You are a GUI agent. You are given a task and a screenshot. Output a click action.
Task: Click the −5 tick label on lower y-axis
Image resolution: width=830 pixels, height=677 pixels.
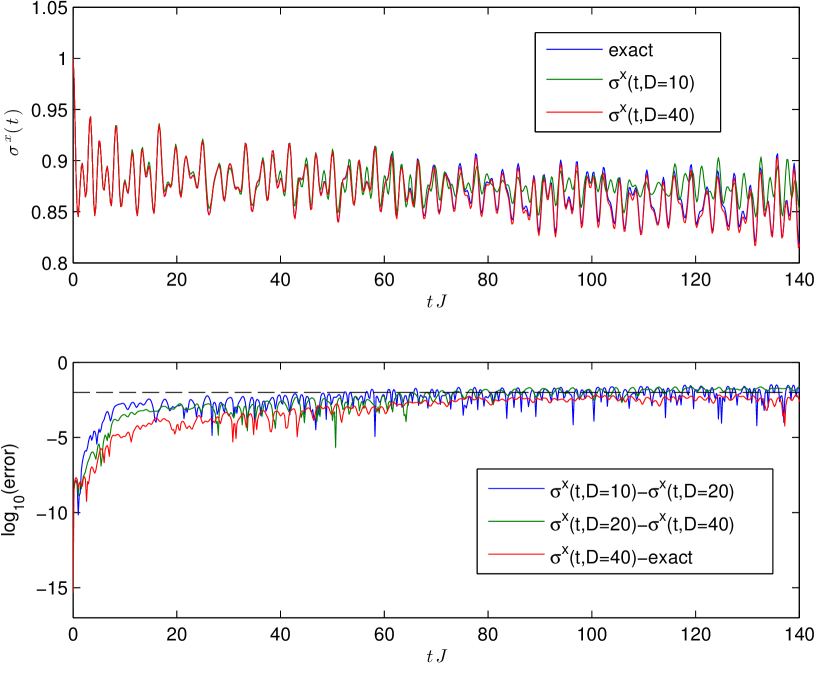[x=55, y=438]
